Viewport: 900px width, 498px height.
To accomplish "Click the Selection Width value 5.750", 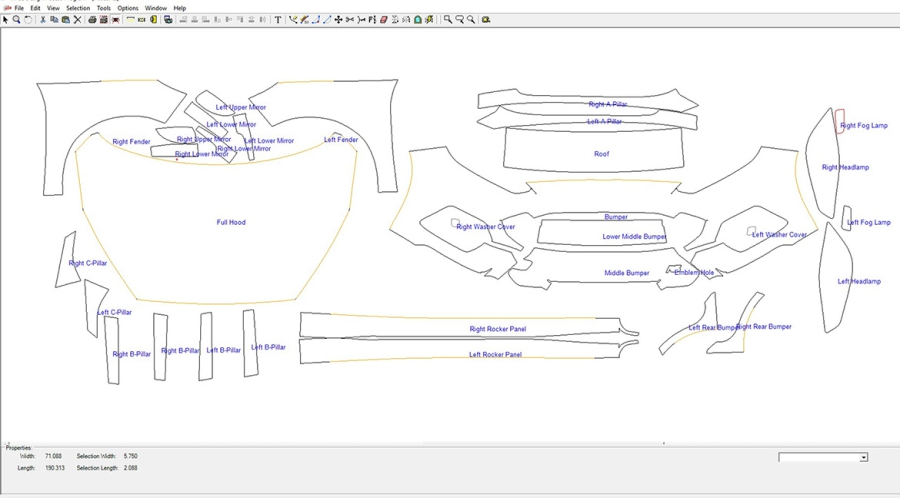I will (x=130, y=456).
